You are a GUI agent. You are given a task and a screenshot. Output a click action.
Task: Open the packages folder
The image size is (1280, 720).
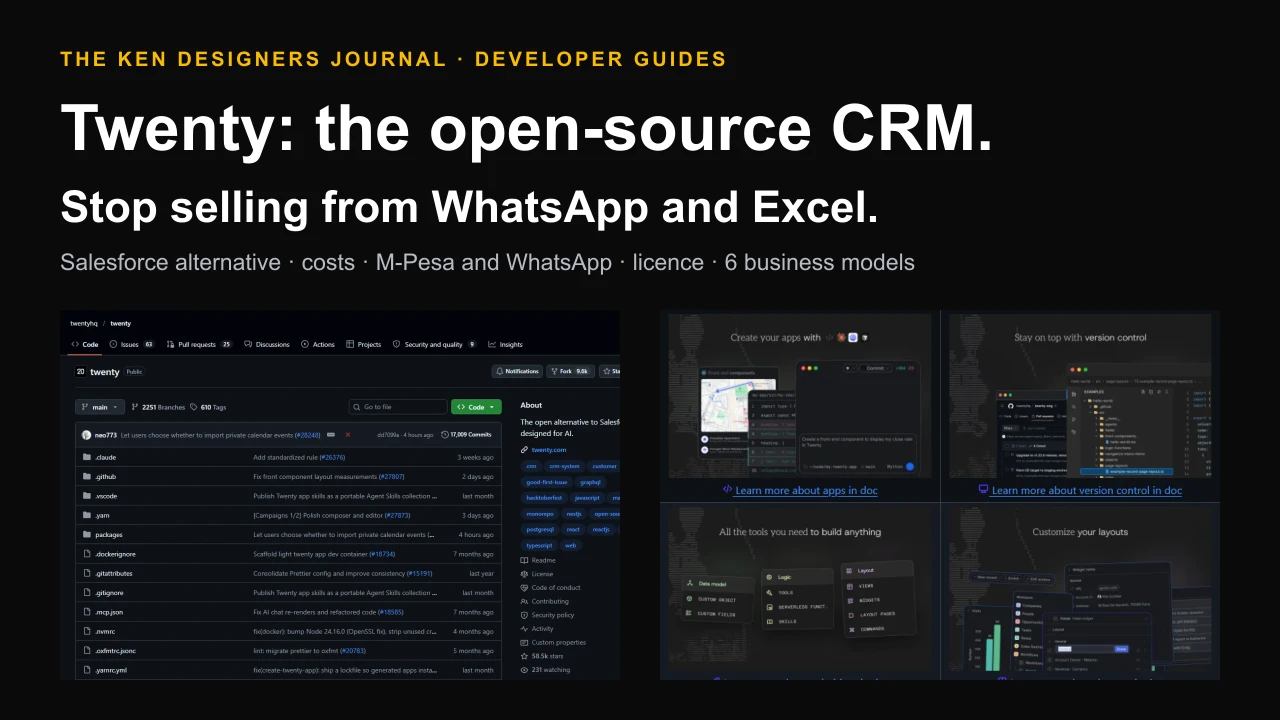(x=109, y=535)
